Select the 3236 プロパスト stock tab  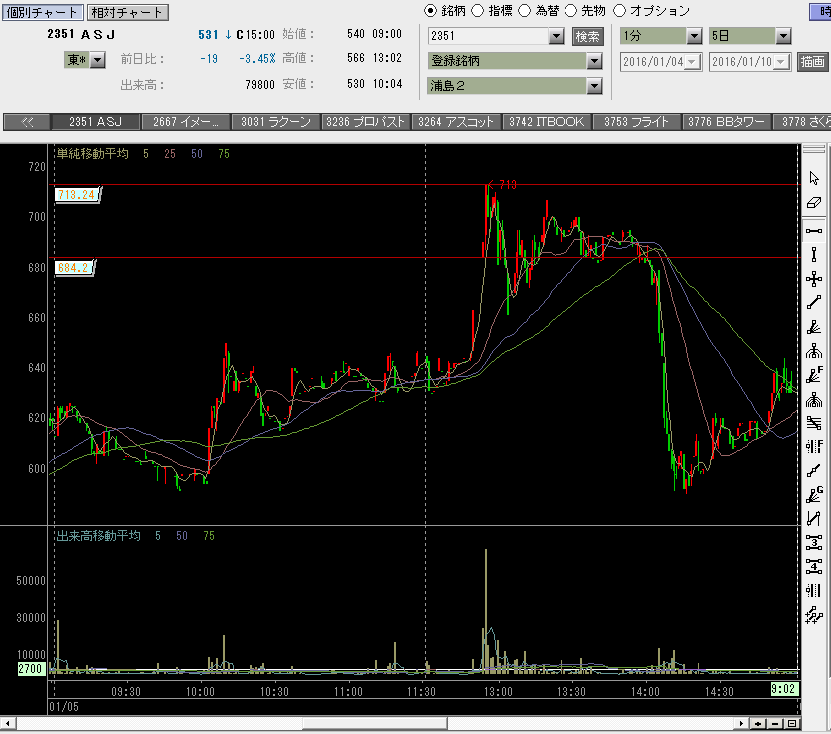[x=366, y=122]
